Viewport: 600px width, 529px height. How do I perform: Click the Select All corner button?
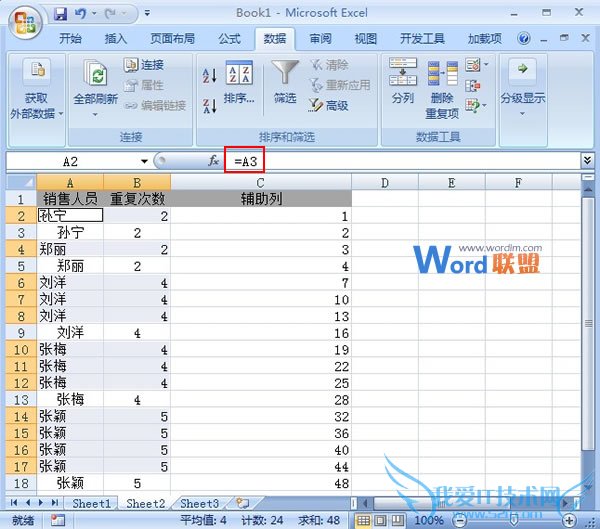coord(21,182)
